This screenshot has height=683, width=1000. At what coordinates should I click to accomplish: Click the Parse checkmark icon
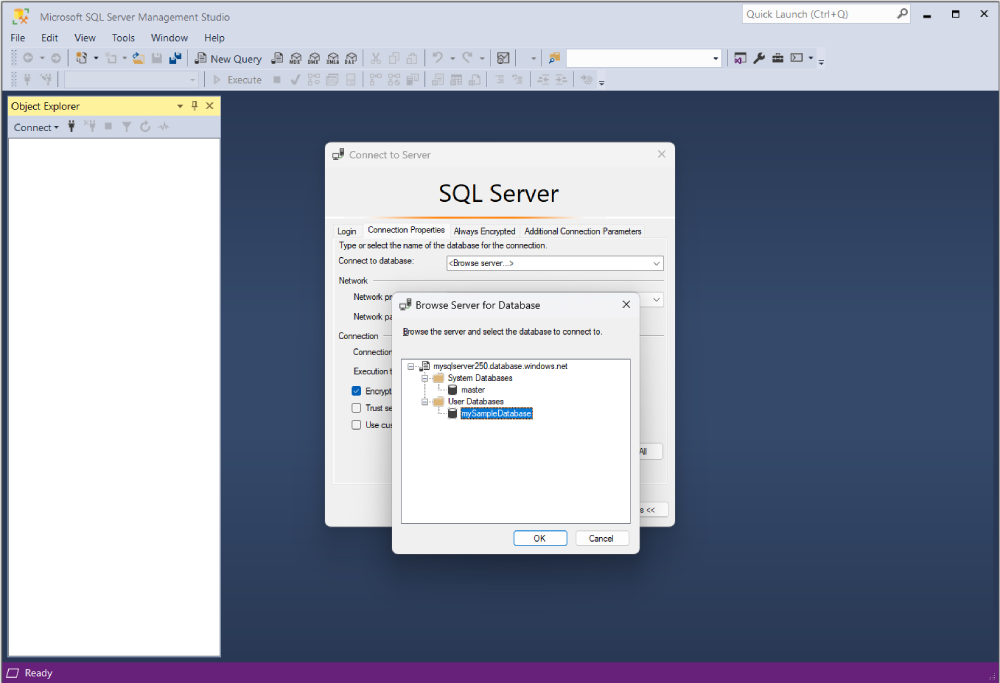(x=295, y=80)
